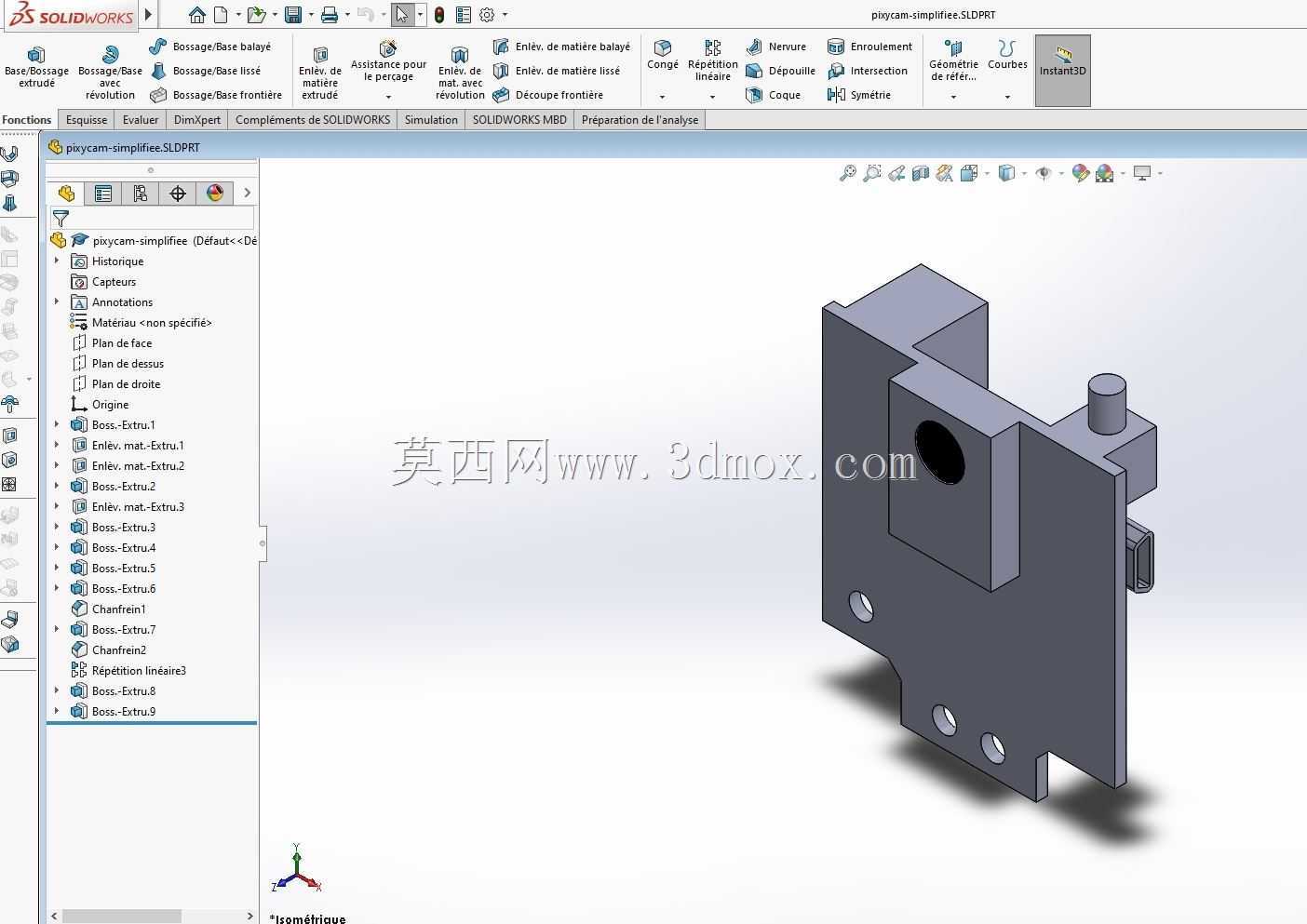Click the Open file icon
This screenshot has width=1307, height=924.
tap(257, 15)
